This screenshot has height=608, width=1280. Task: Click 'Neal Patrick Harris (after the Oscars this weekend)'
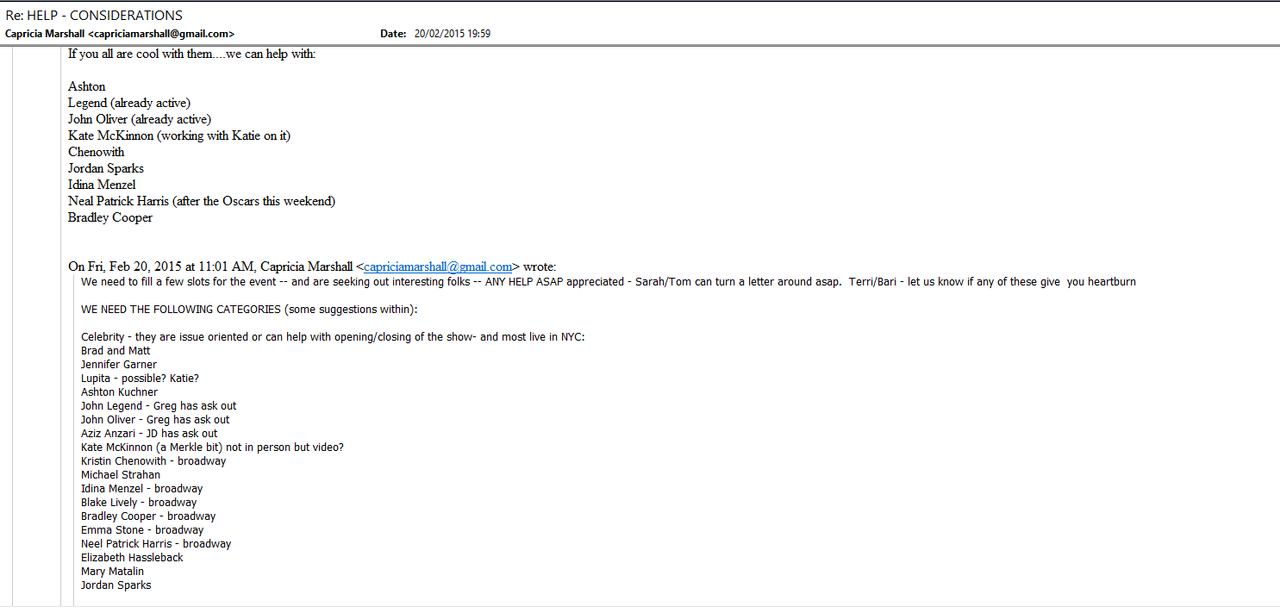(201, 201)
